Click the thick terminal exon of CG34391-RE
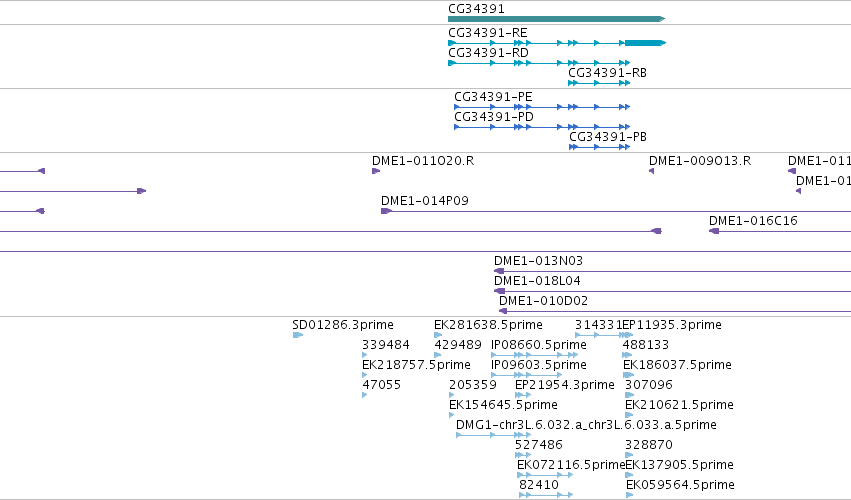851x500 pixels. pos(645,43)
